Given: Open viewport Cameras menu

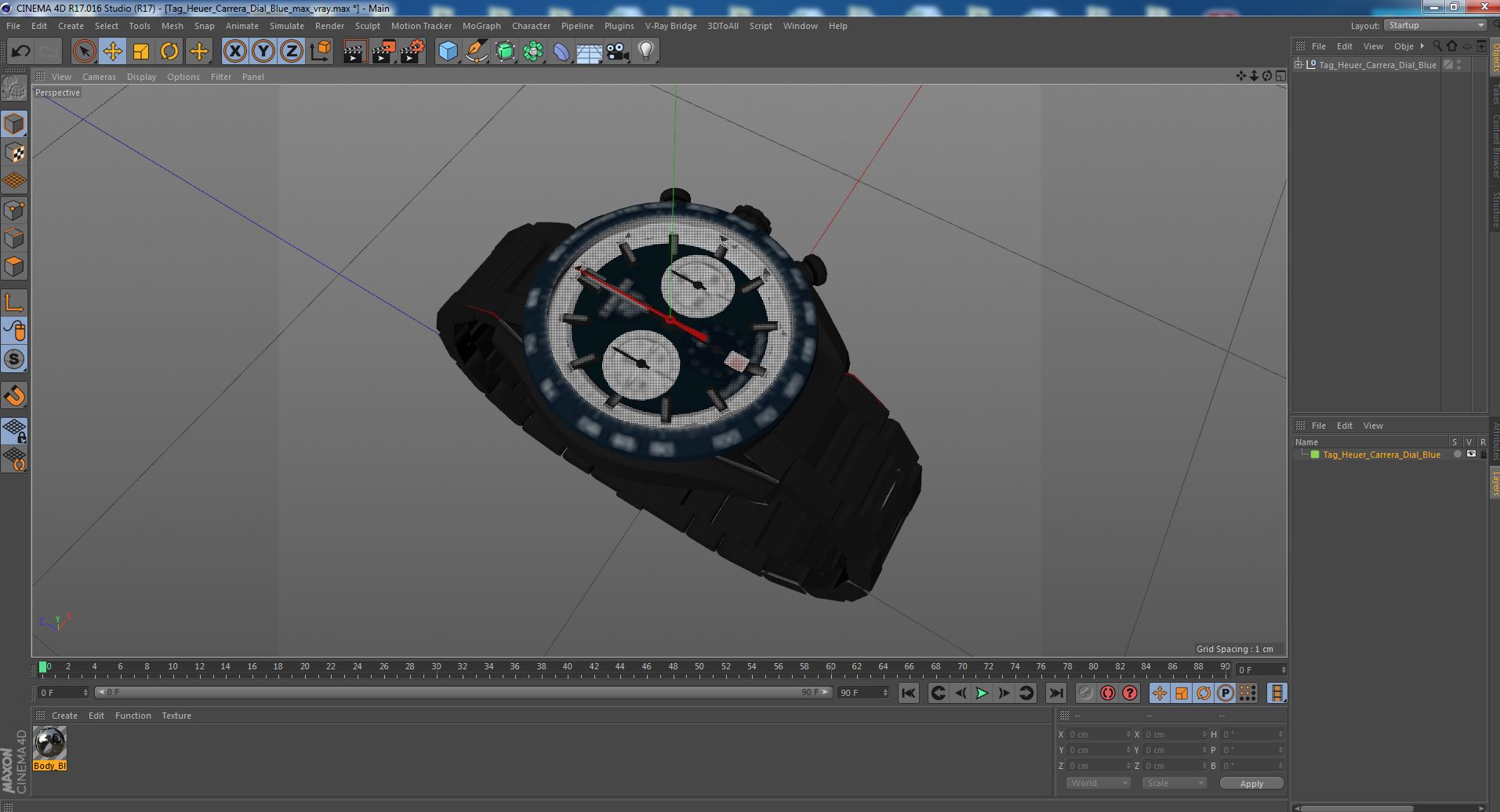Looking at the screenshot, I should (x=99, y=77).
